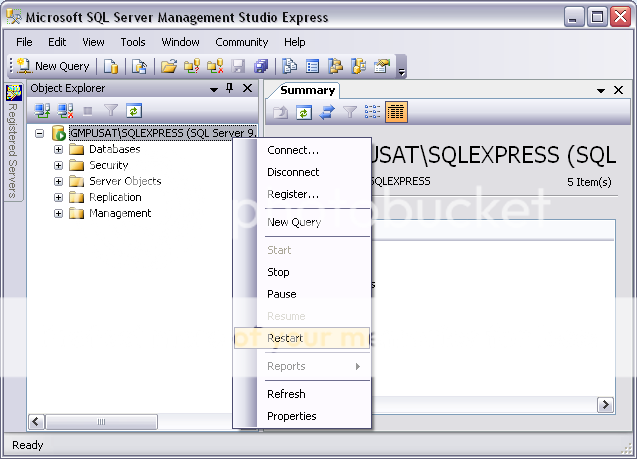Viewport: 637px width, 459px height.
Task: Choose Refresh in context menu
Action: tap(302, 394)
